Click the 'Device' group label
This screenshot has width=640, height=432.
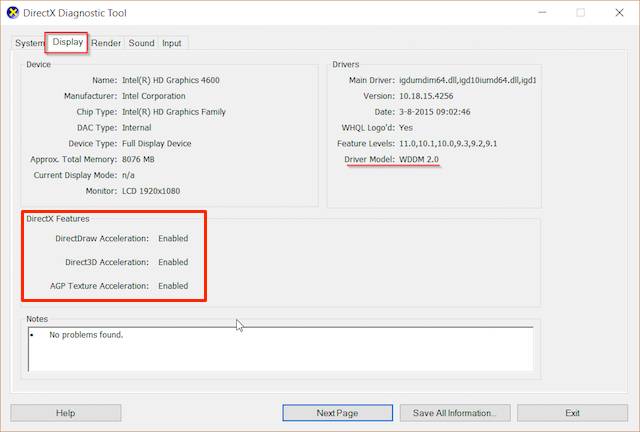coord(38,65)
